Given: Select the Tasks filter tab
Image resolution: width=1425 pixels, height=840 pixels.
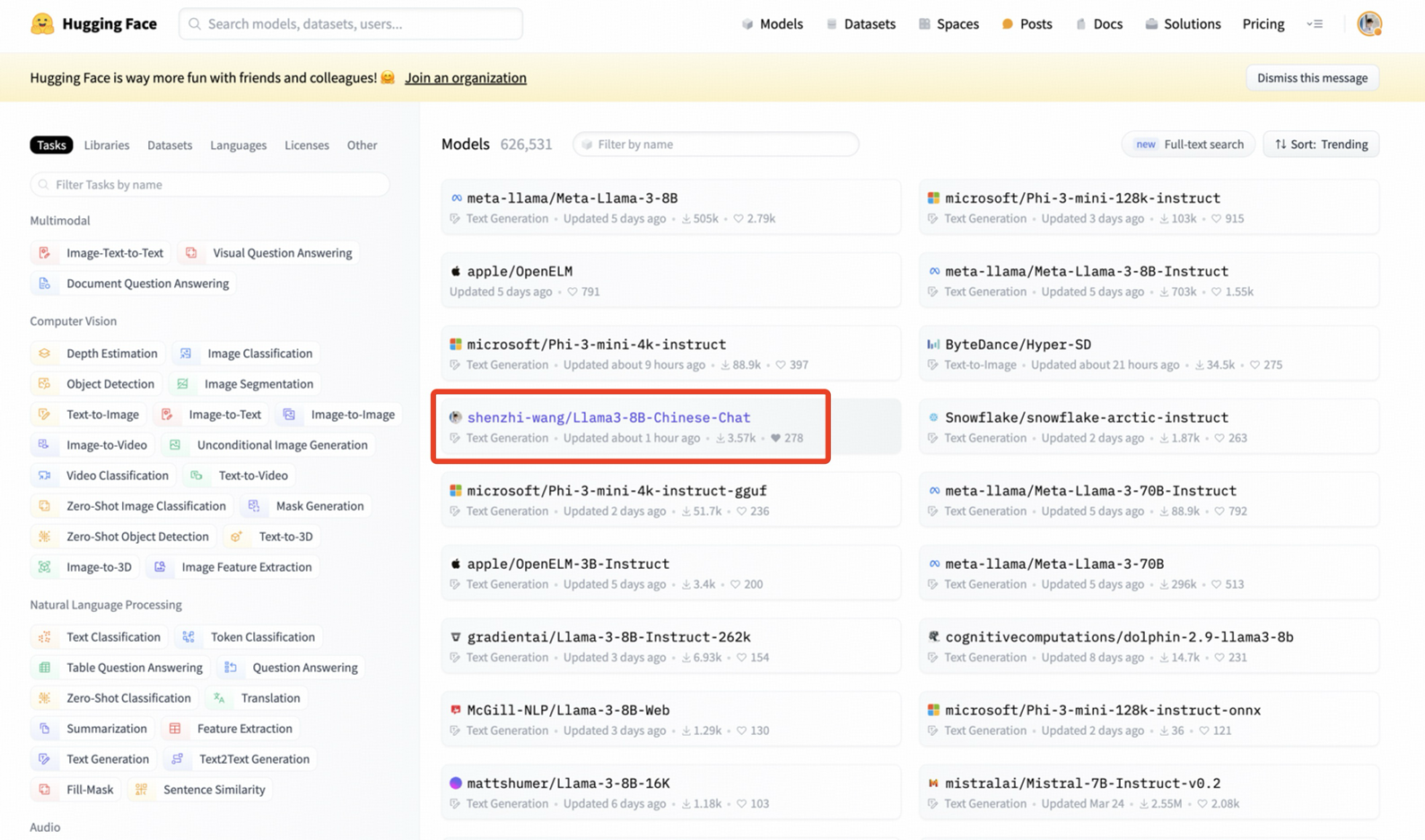Looking at the screenshot, I should pyautogui.click(x=51, y=145).
